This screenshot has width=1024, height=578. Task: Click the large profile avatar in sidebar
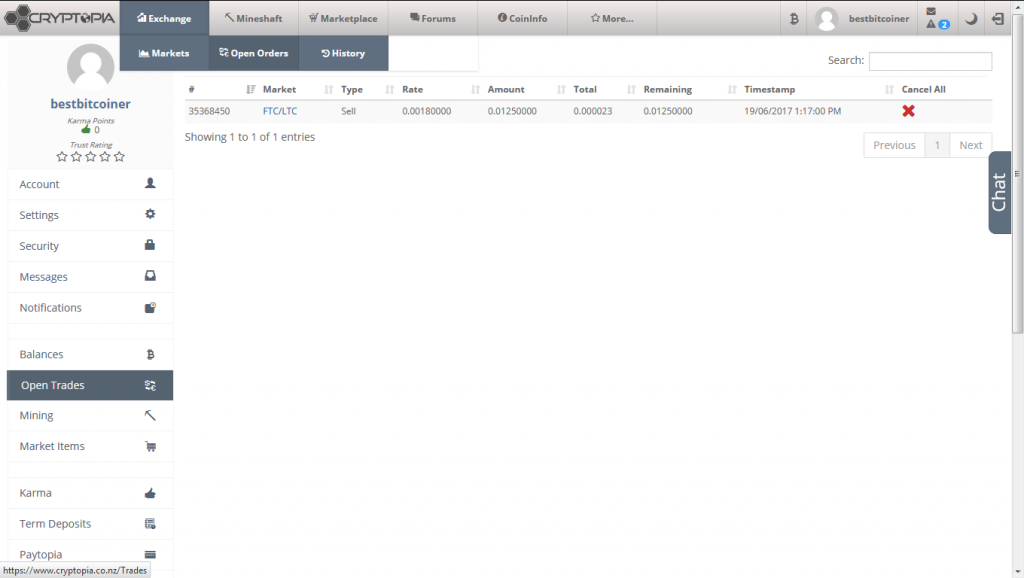[x=90, y=67]
